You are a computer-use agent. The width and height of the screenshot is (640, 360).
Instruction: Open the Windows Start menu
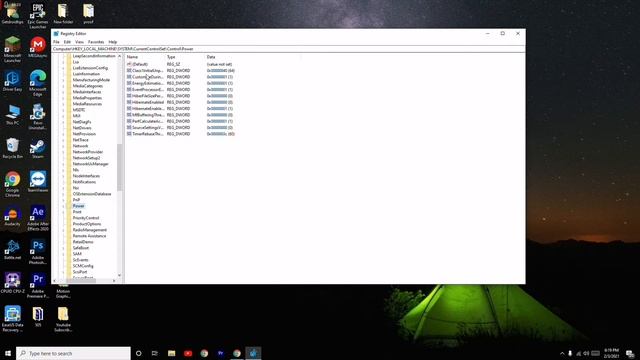point(8,353)
